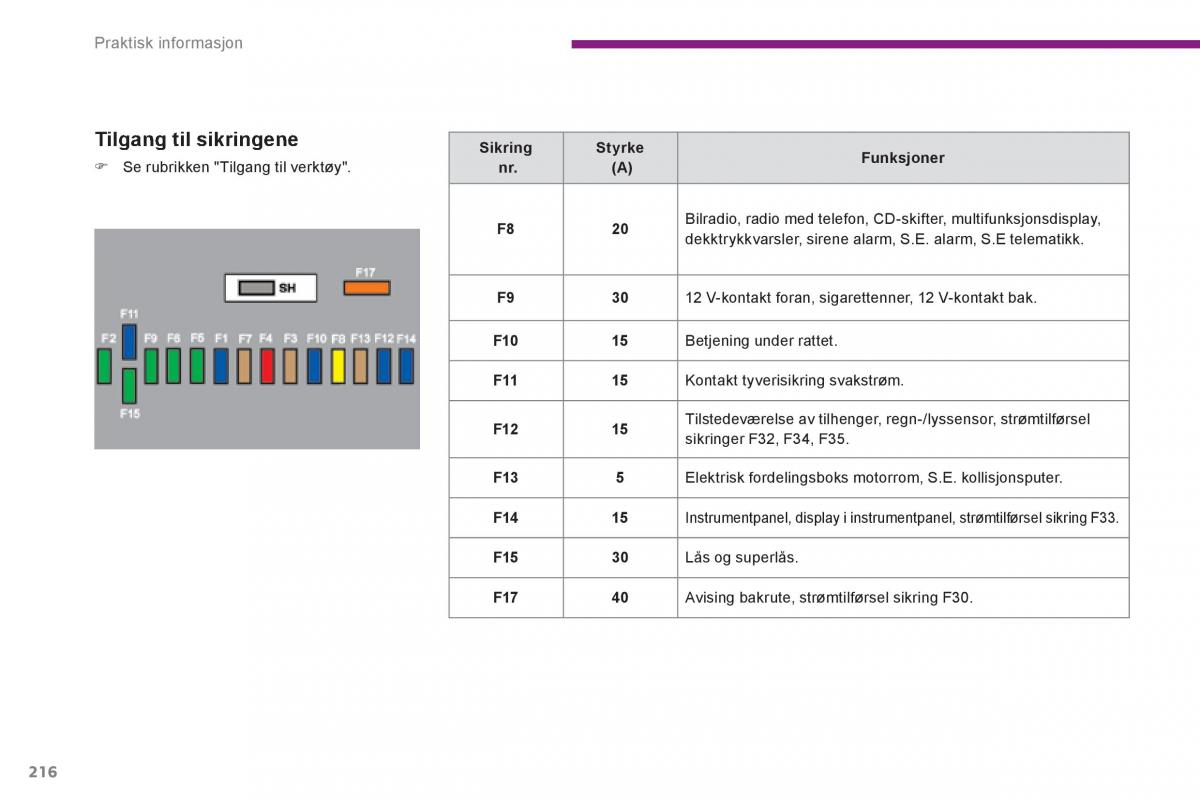Select the green F5 fuse in the diagram
This screenshot has height=800, width=1200.
[197, 366]
